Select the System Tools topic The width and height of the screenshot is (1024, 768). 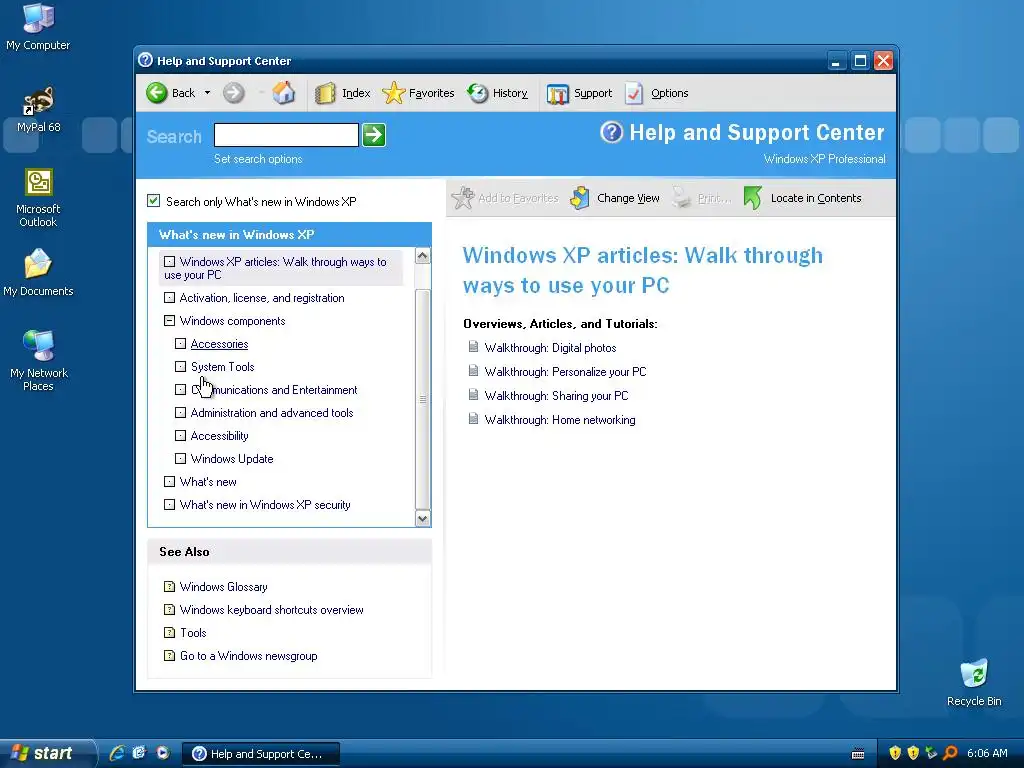223,367
